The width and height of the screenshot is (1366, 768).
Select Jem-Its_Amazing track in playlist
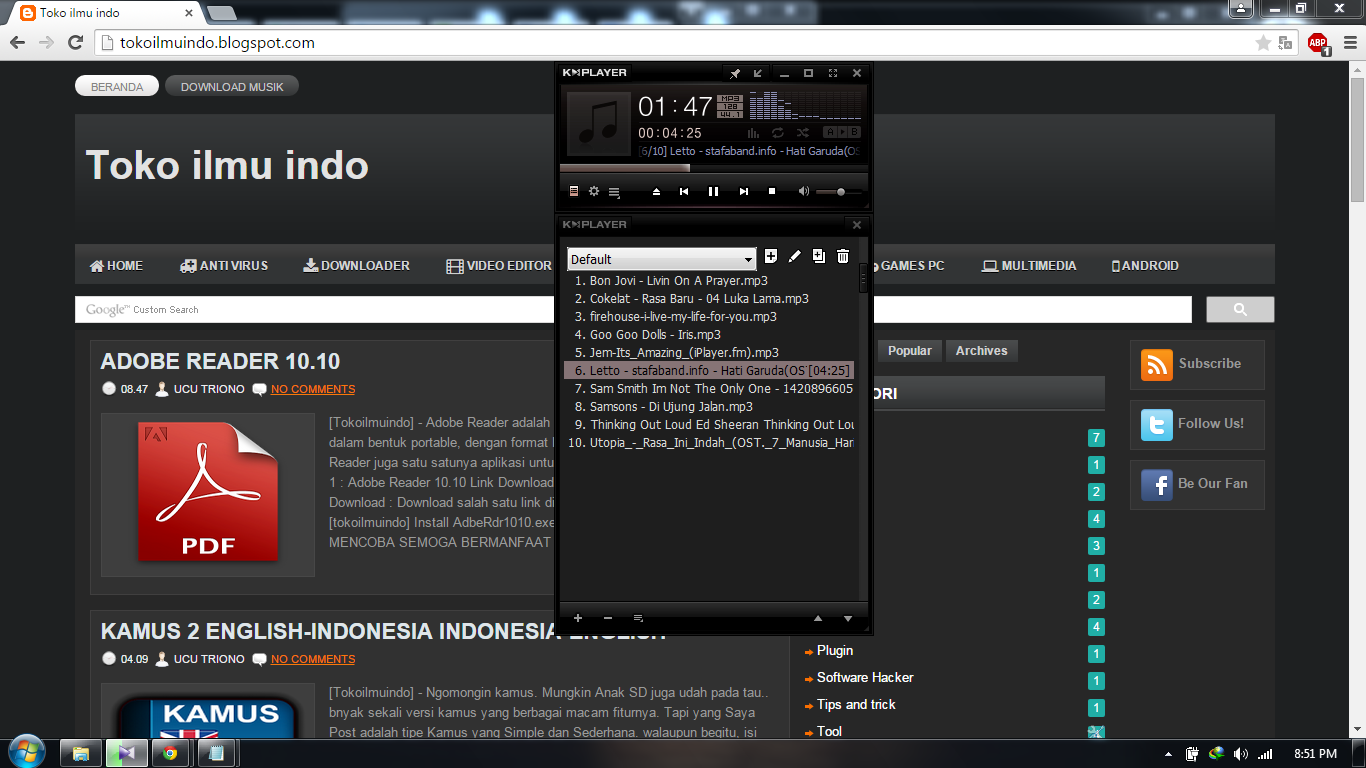tap(709, 353)
